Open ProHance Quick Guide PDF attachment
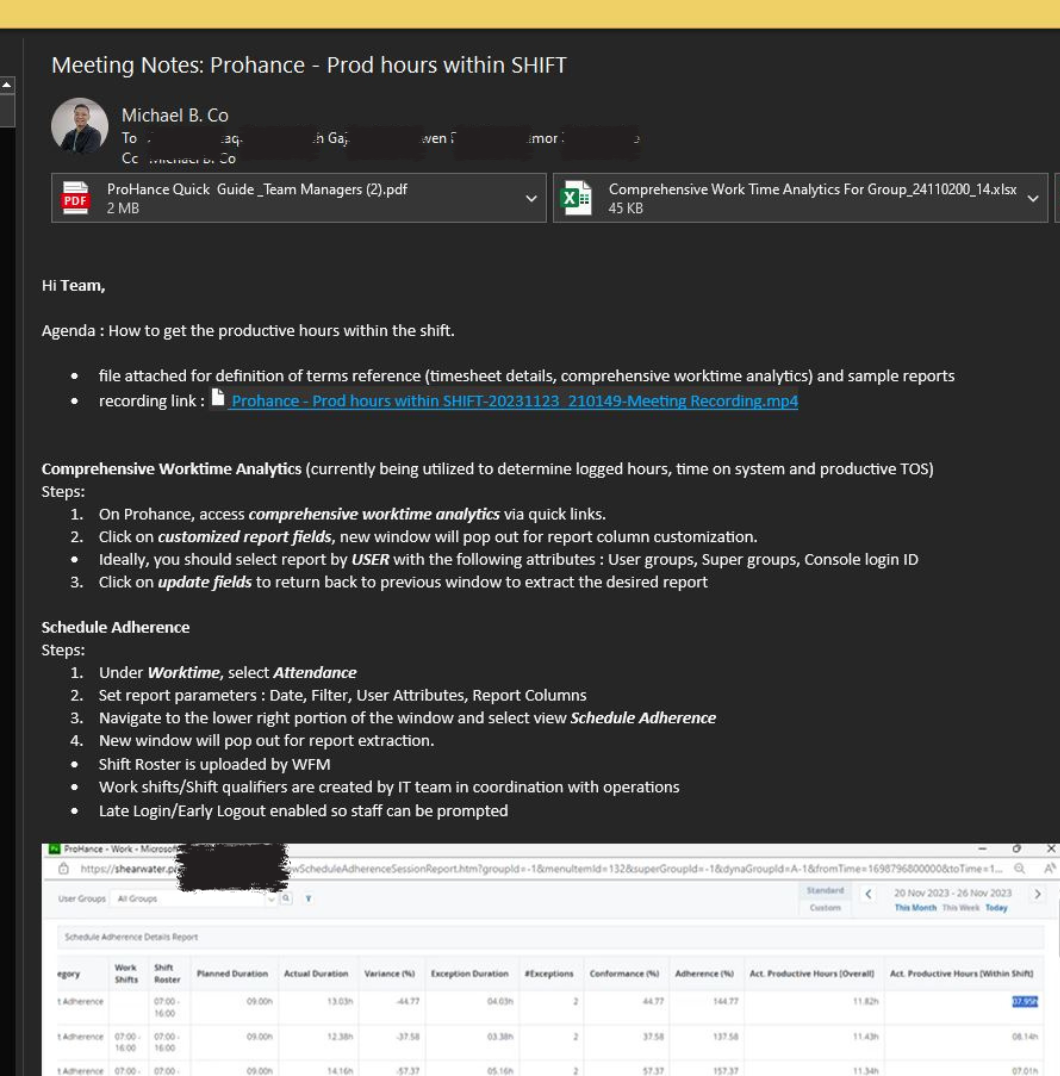The height and width of the screenshot is (1076, 1060). pyautogui.click(x=298, y=198)
